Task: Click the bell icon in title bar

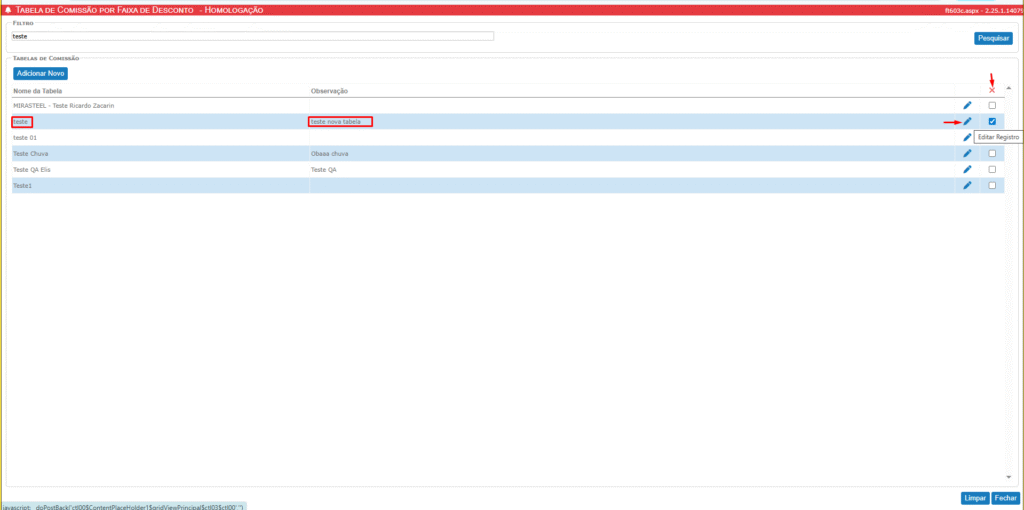Action: click(9, 9)
